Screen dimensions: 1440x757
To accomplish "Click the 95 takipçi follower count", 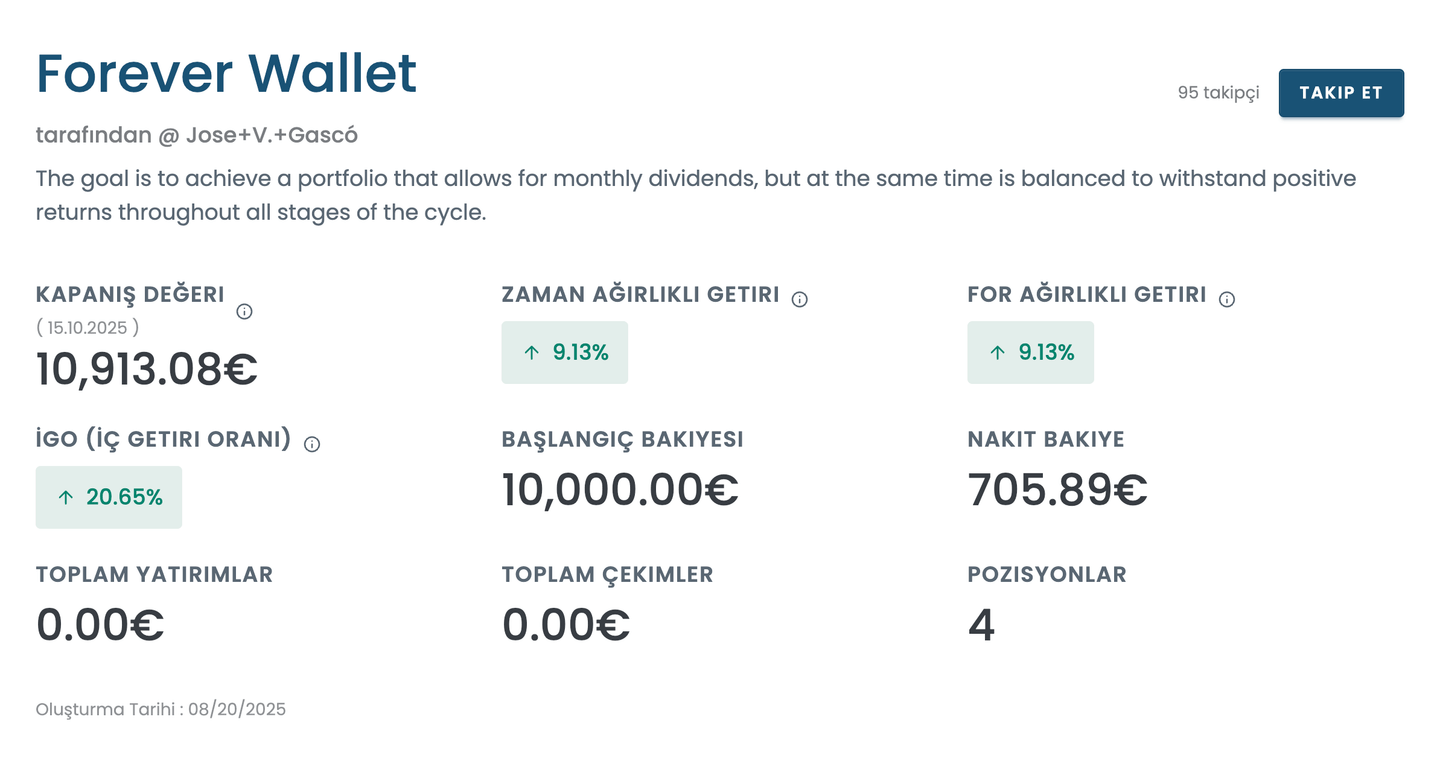I will coord(1218,93).
